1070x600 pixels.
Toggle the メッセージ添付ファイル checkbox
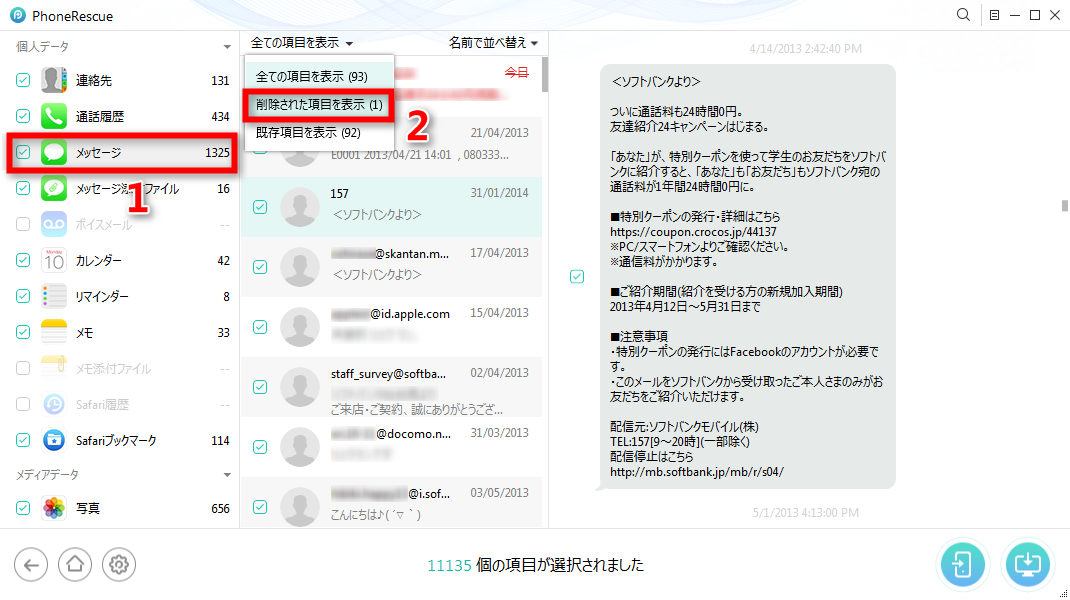click(23, 188)
